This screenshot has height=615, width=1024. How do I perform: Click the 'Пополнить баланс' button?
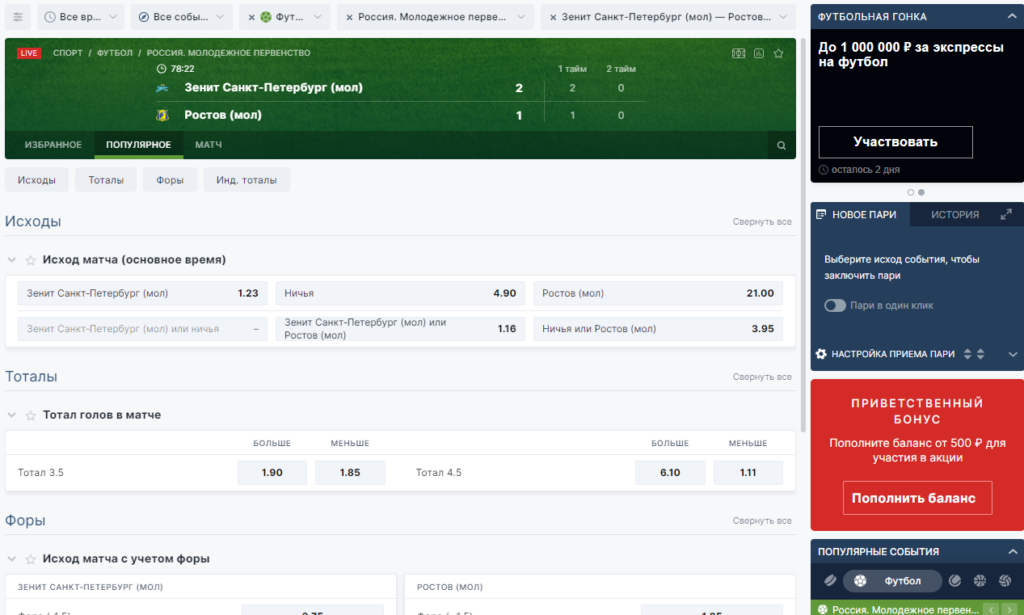pyautogui.click(x=917, y=498)
